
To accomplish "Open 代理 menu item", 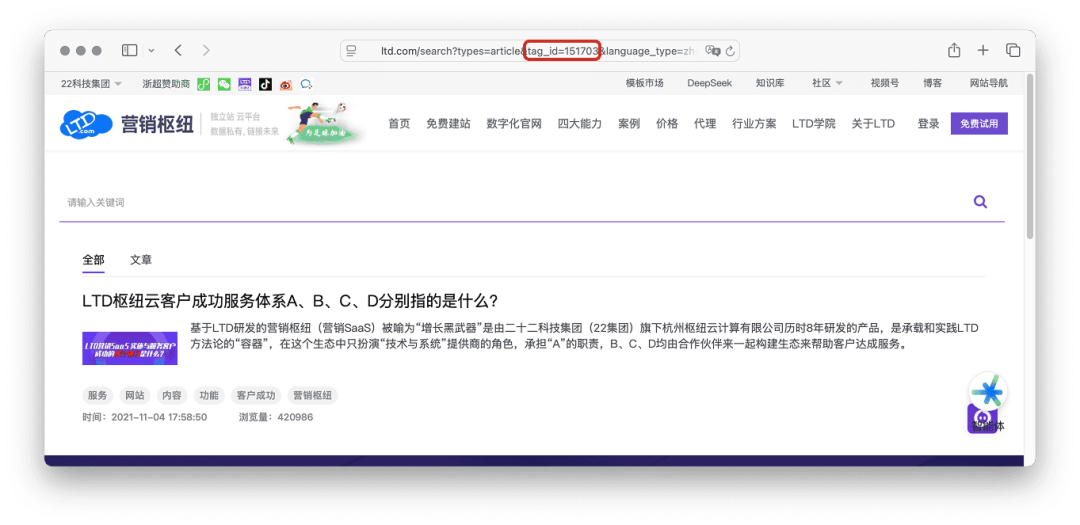I will (x=705, y=124).
